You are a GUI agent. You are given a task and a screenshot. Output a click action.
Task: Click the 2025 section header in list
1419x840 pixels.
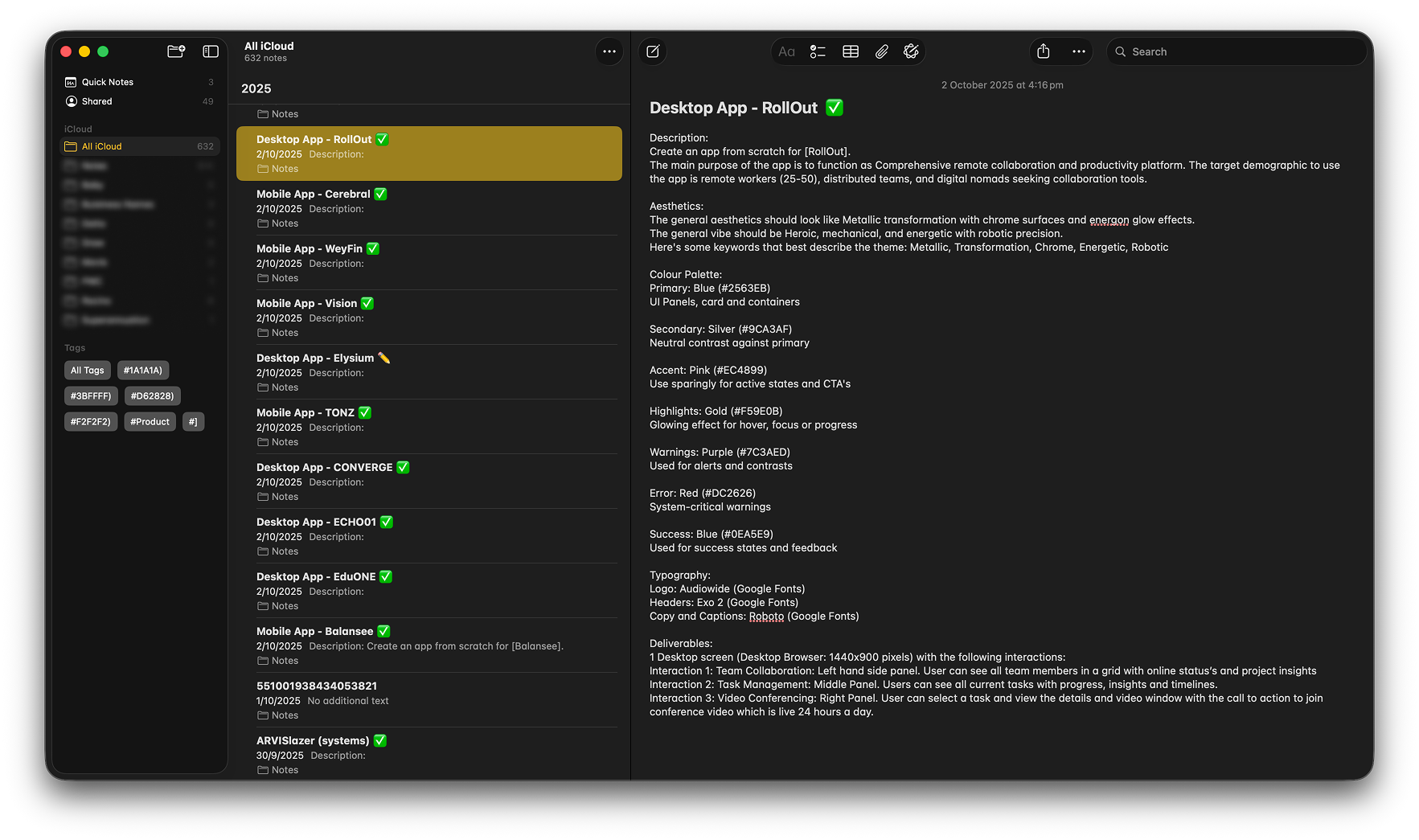[x=256, y=89]
